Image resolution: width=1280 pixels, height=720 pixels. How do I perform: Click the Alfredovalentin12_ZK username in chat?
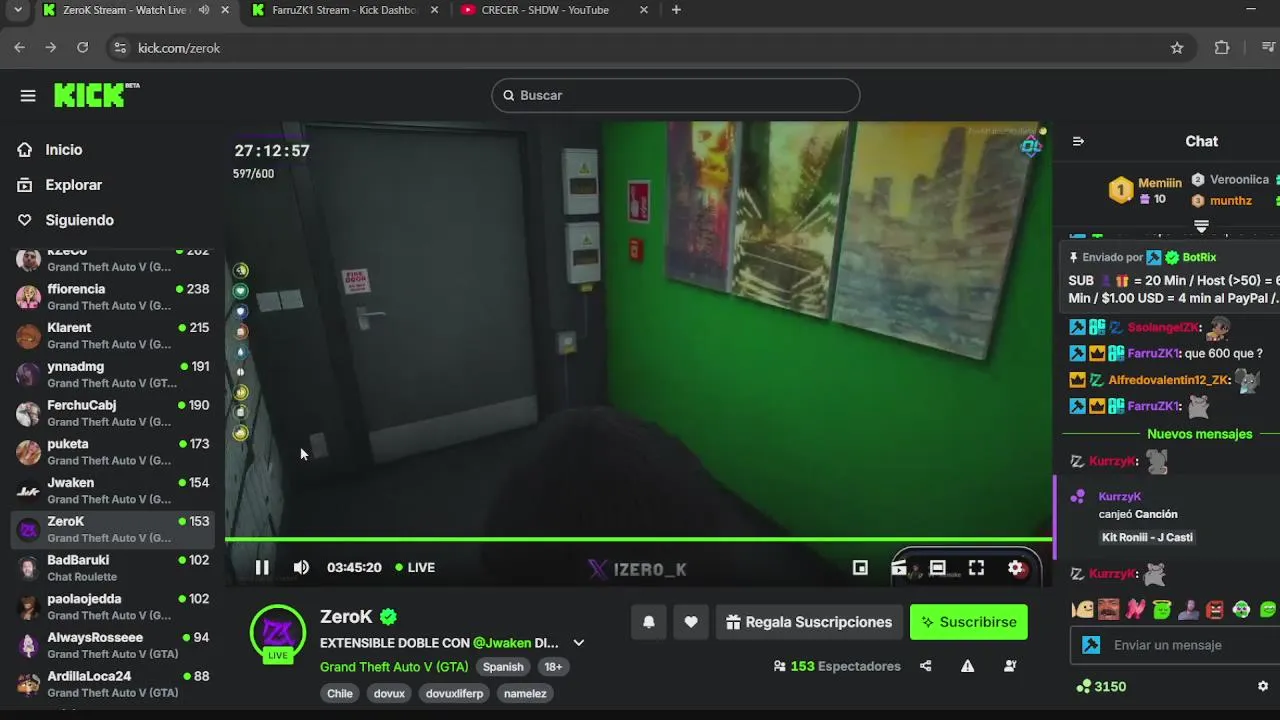coord(1168,380)
